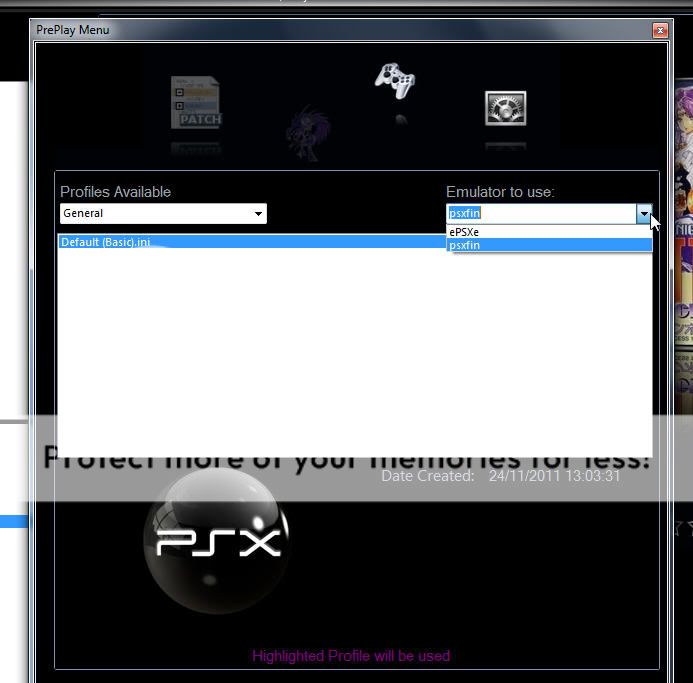Choose psxfin from the emulator list

point(549,245)
